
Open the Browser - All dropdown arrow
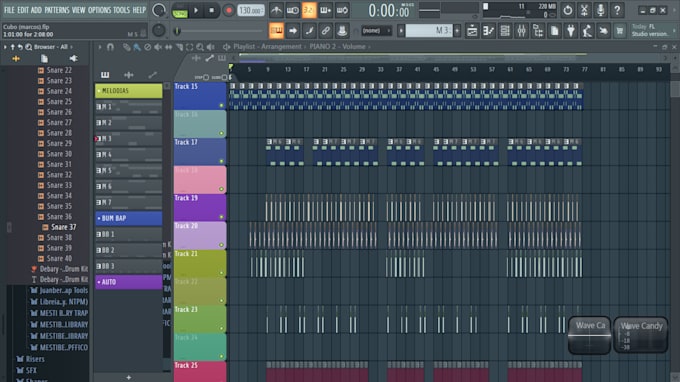click(x=71, y=47)
